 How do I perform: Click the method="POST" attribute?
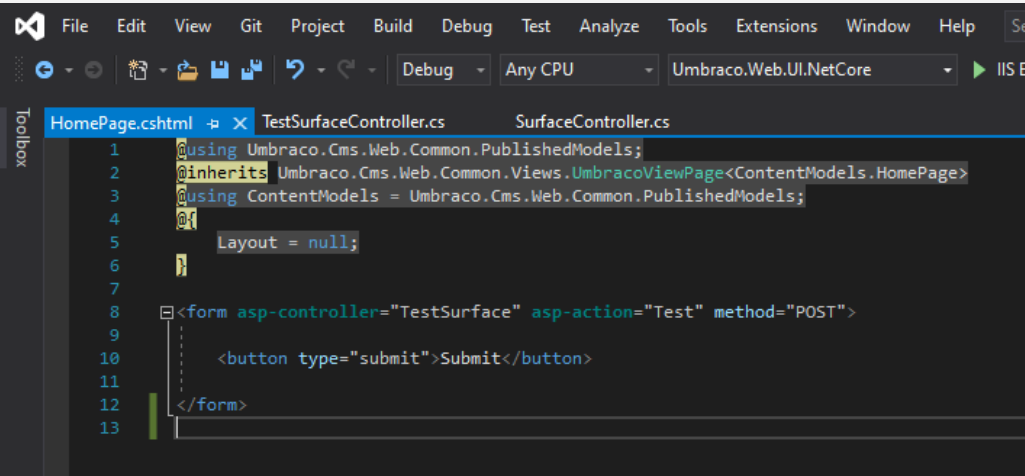click(x=780, y=313)
